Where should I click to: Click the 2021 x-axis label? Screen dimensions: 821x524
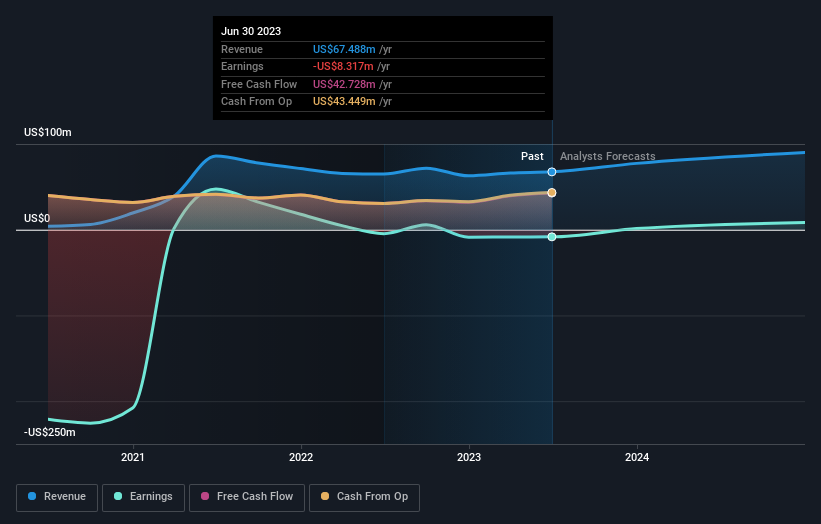[x=133, y=457]
